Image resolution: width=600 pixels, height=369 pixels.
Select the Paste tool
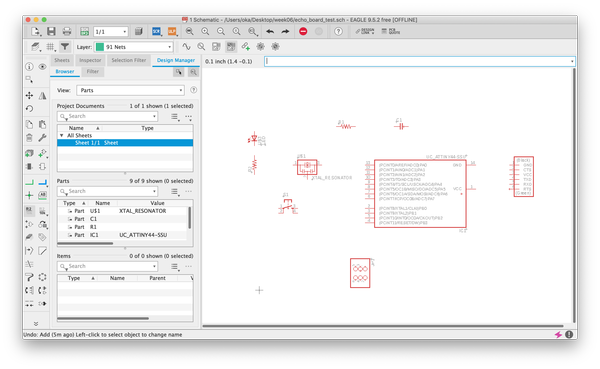pyautogui.click(x=42, y=124)
